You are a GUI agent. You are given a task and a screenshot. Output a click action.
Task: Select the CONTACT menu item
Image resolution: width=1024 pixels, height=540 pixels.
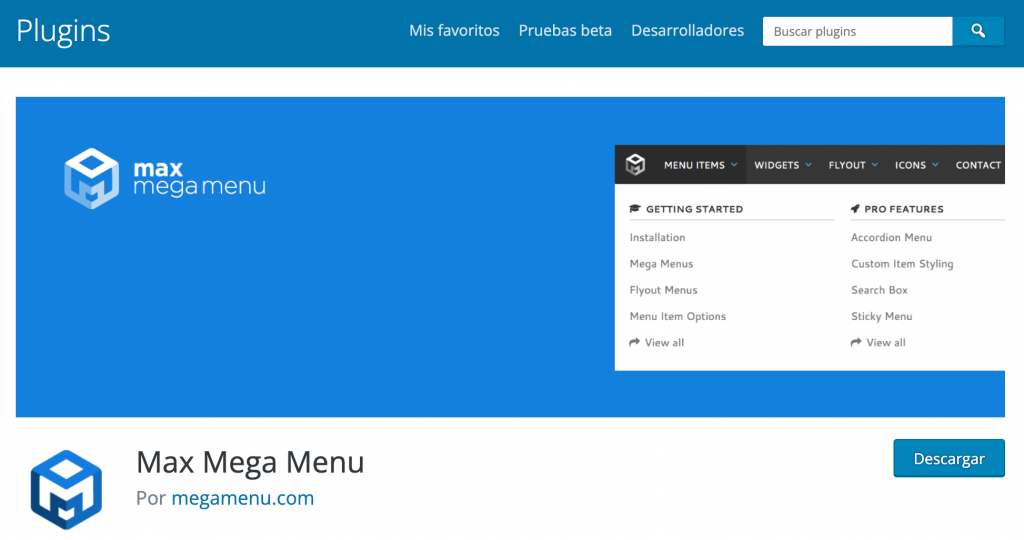[x=978, y=165]
